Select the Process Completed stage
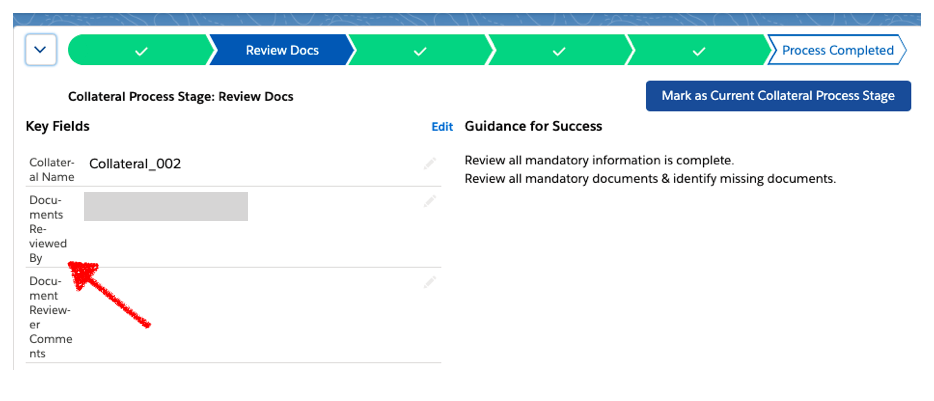 (x=837, y=50)
